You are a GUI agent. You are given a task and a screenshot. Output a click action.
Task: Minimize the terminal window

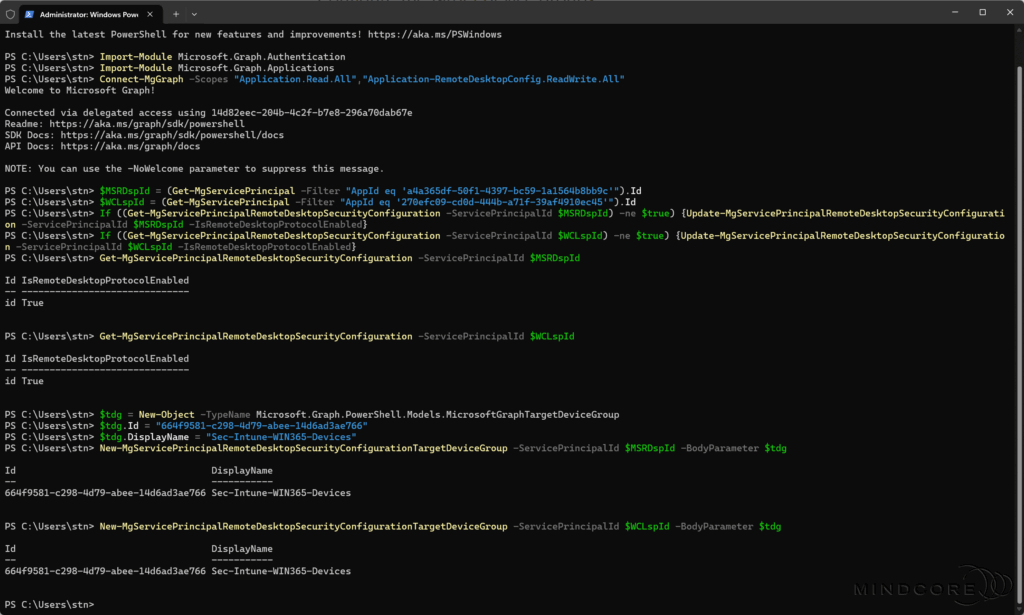point(955,12)
